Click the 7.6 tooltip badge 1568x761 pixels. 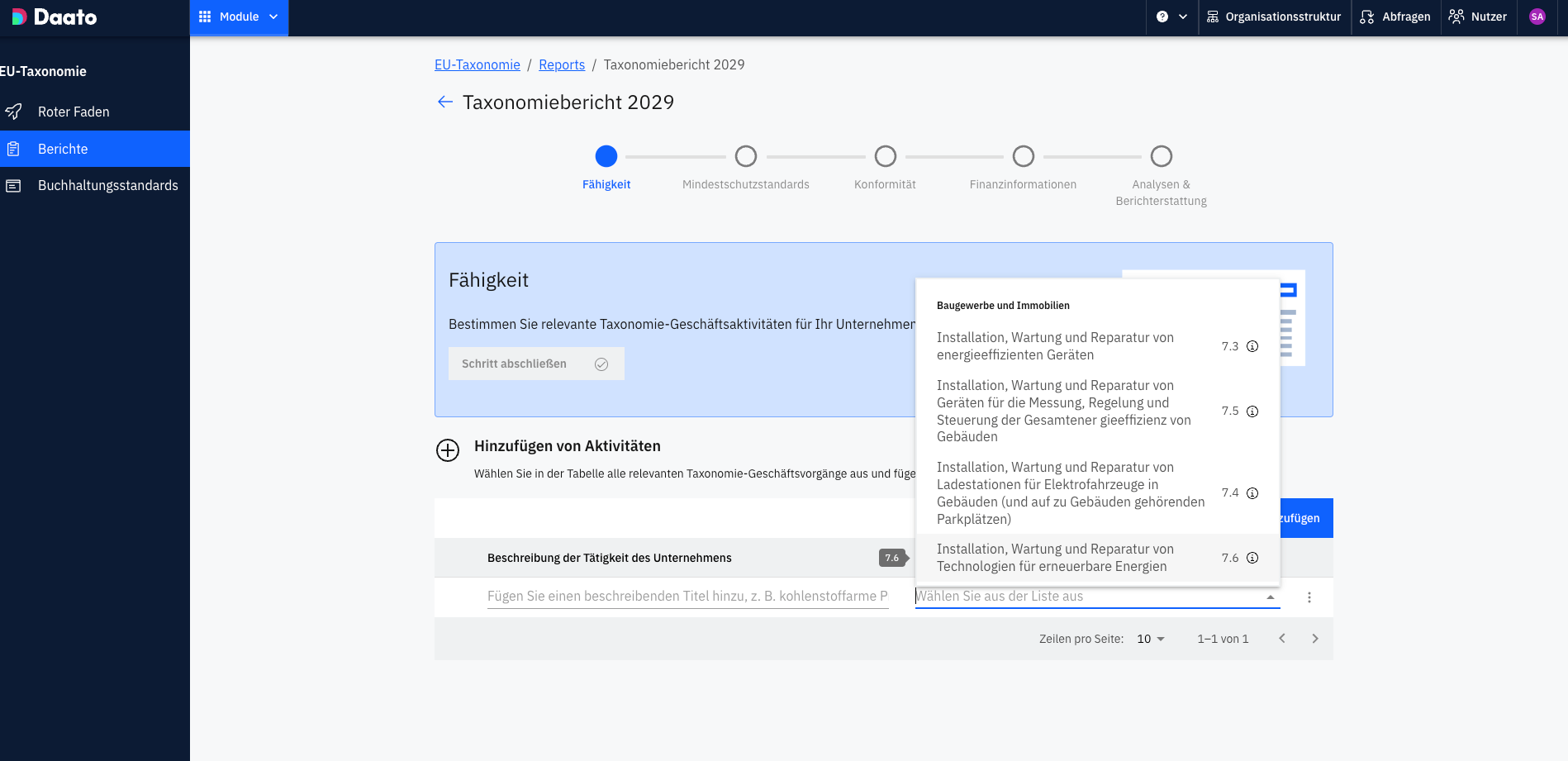[x=892, y=558]
